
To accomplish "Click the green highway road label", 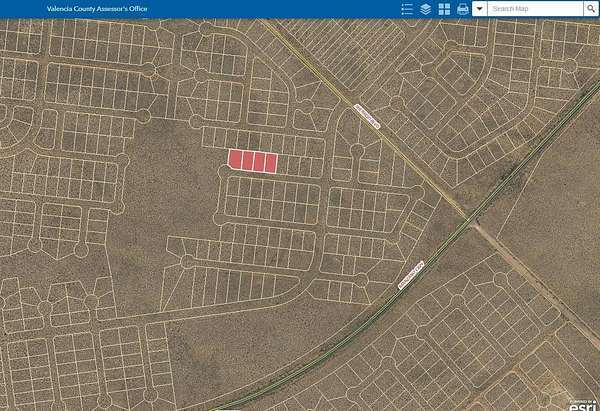I will [x=412, y=271].
